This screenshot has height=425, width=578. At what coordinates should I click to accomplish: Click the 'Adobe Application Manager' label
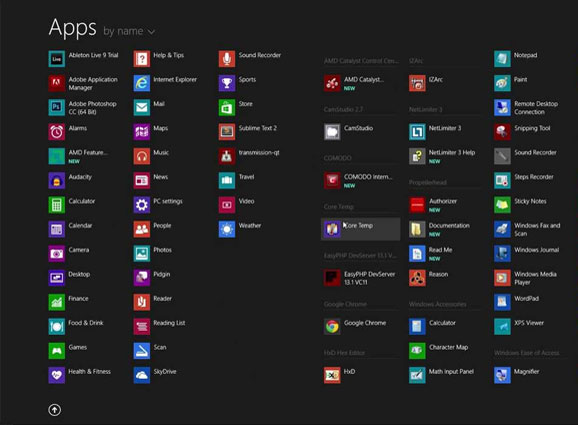tap(93, 83)
